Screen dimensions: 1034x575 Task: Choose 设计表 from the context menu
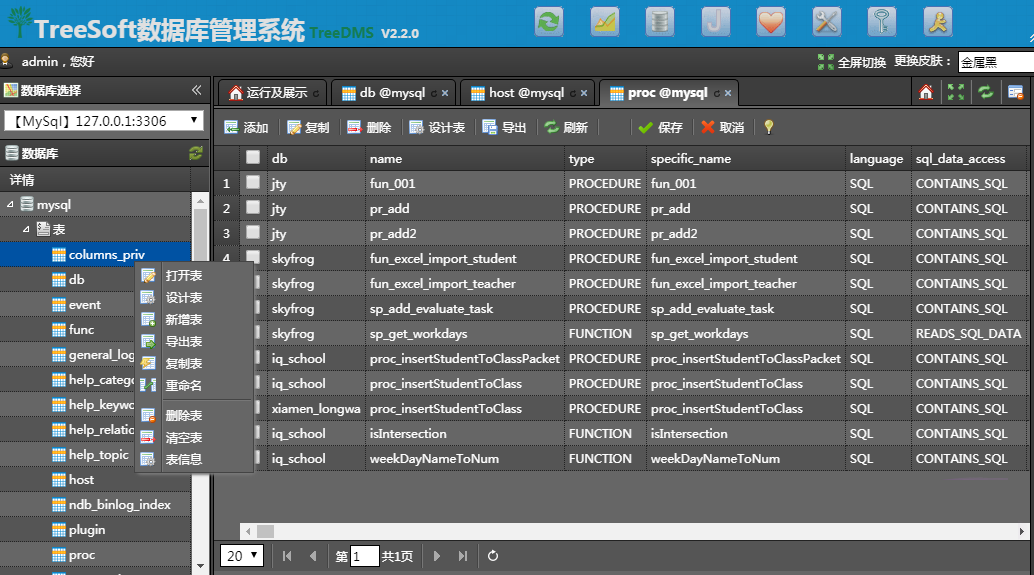(183, 298)
